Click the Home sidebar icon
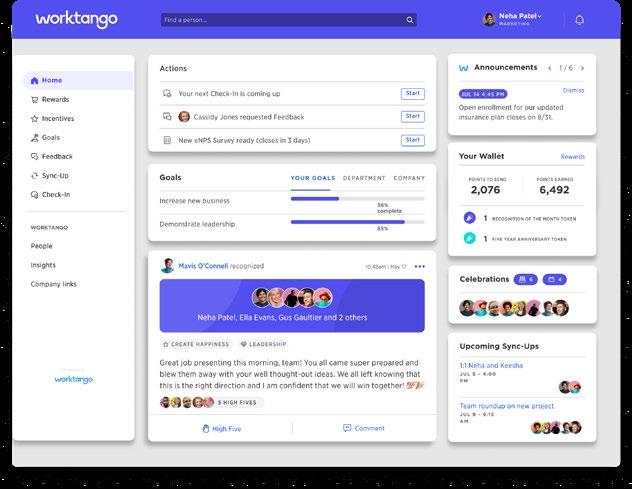 (35, 80)
